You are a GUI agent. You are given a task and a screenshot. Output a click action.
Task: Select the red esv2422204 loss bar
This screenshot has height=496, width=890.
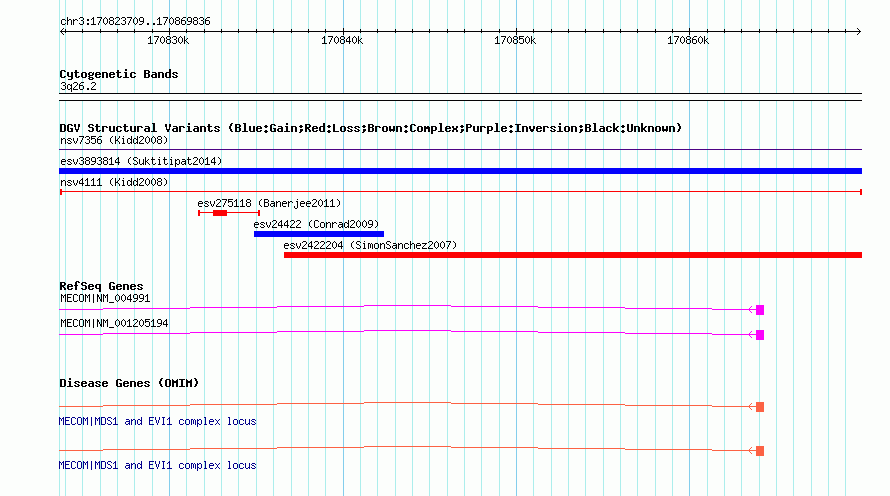click(x=573, y=255)
